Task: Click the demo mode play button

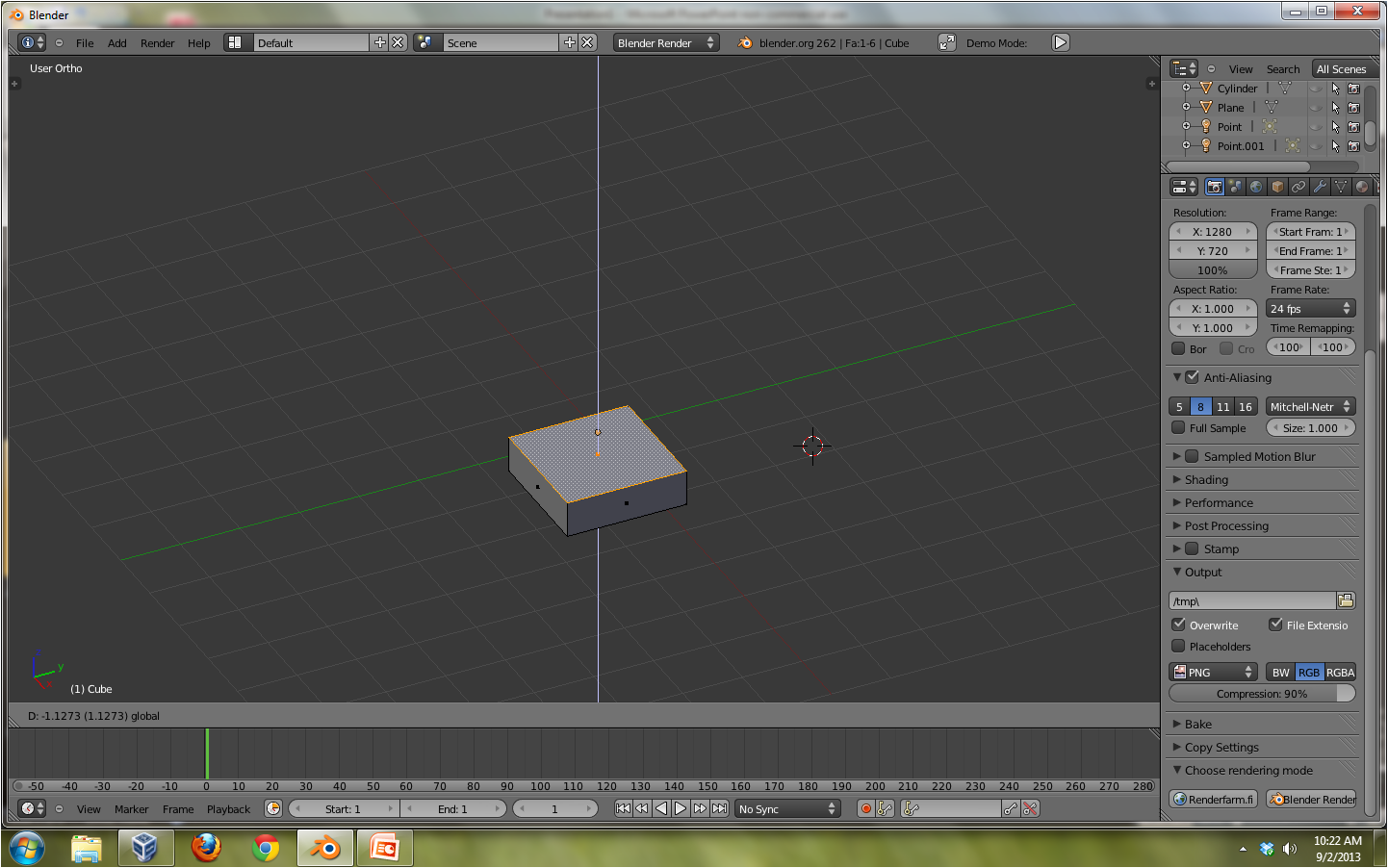Action: [x=1060, y=42]
